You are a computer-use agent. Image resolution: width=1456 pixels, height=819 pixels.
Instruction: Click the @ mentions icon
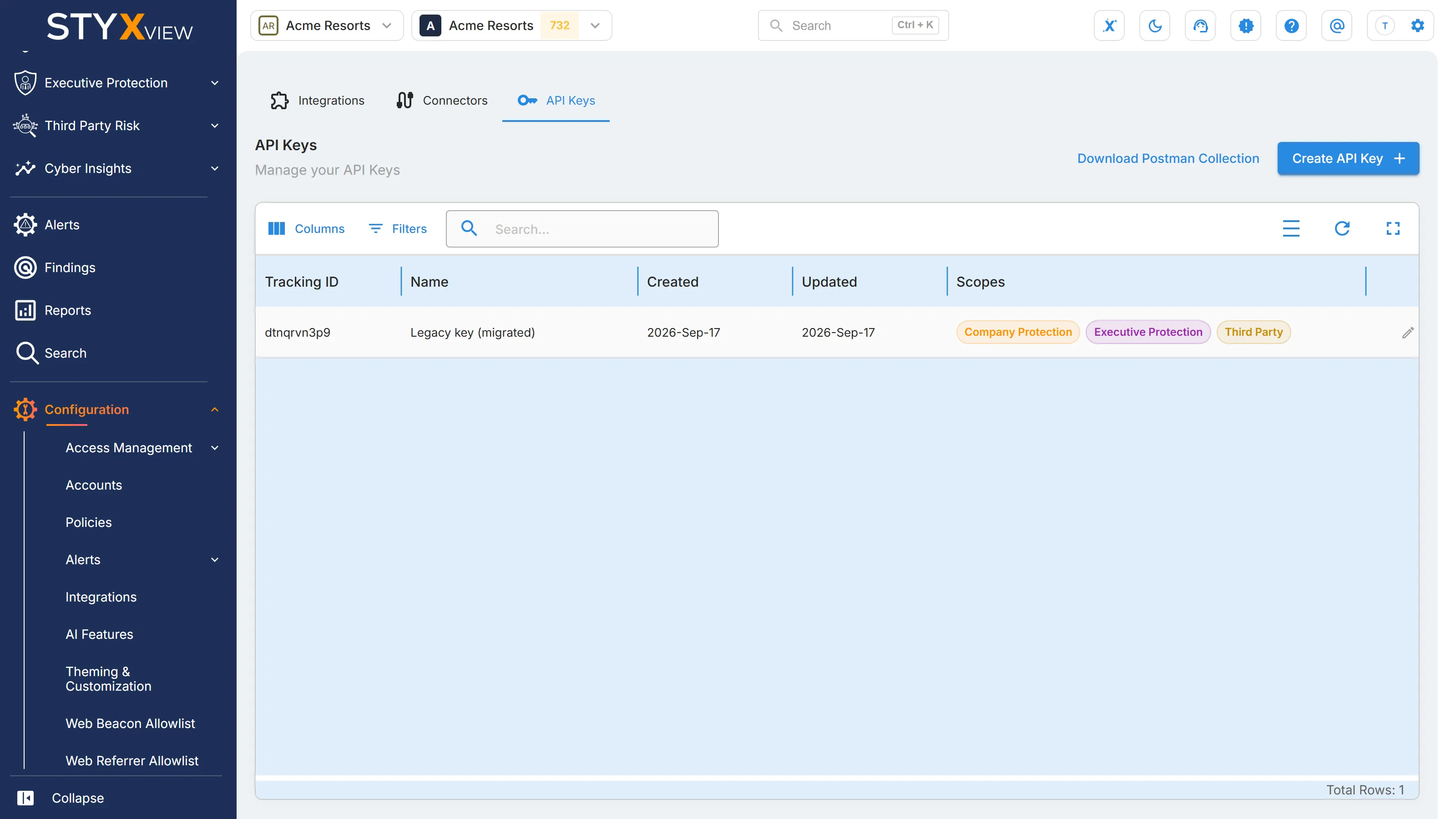[1337, 25]
